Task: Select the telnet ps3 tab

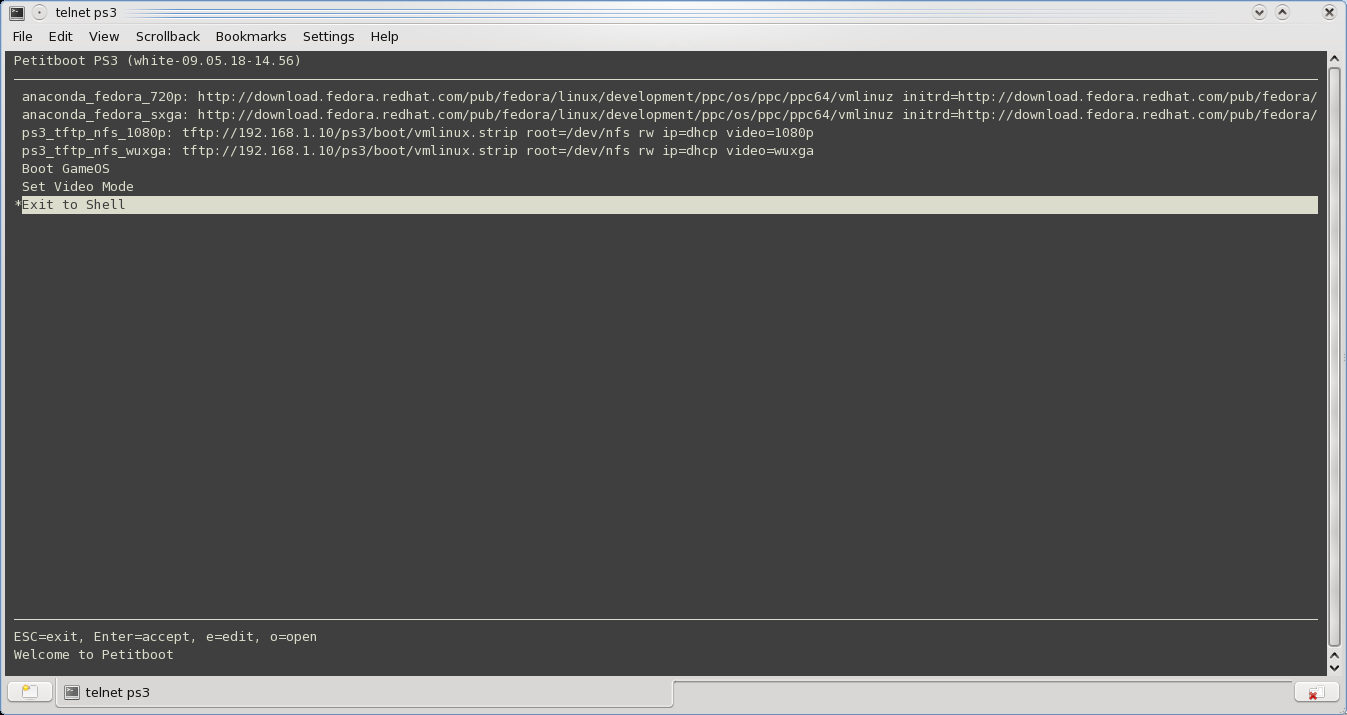Action: point(117,692)
